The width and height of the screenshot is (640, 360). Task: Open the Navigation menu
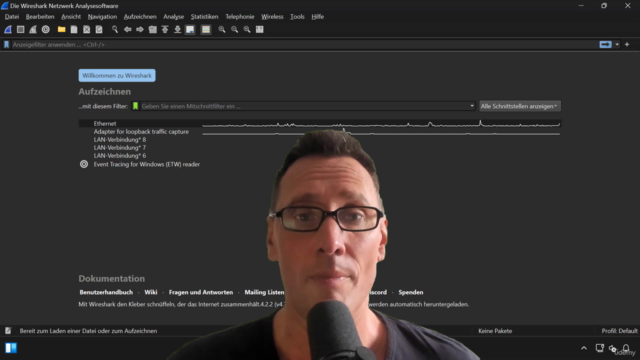[102, 17]
